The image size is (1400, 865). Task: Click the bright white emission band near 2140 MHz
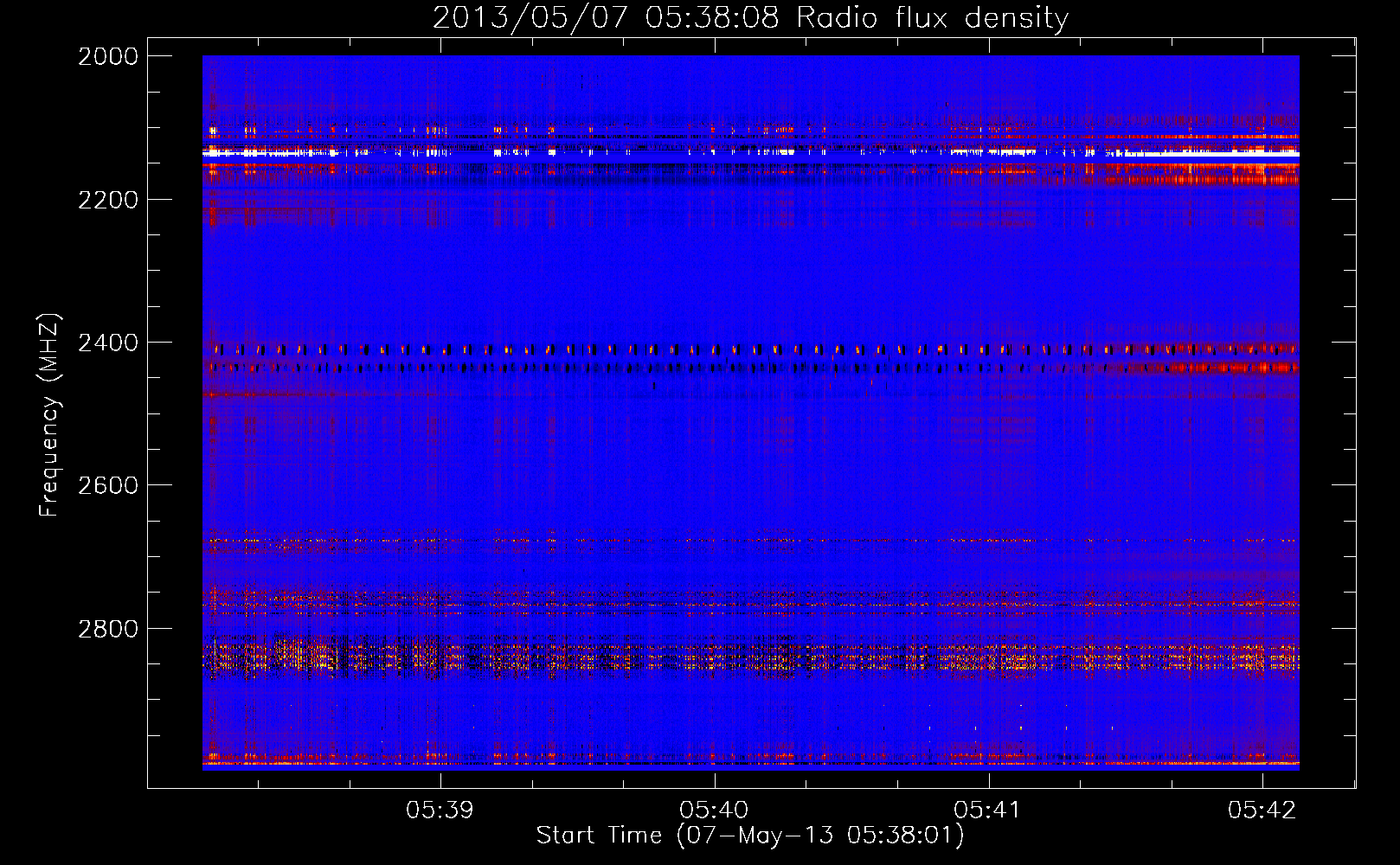point(750,153)
